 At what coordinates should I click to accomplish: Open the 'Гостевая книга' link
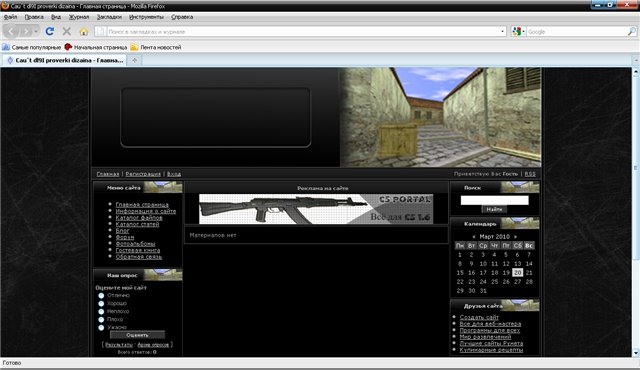pyautogui.click(x=138, y=250)
